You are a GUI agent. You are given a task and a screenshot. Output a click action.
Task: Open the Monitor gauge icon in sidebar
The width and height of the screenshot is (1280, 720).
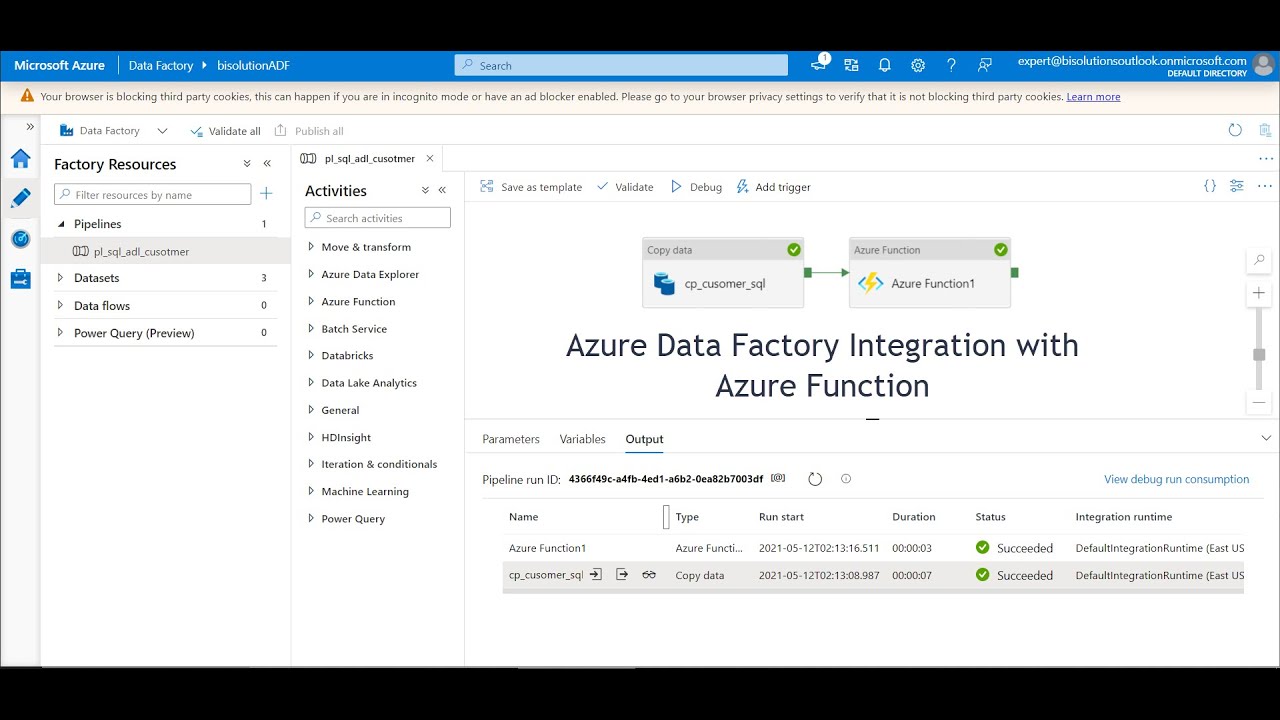point(20,239)
